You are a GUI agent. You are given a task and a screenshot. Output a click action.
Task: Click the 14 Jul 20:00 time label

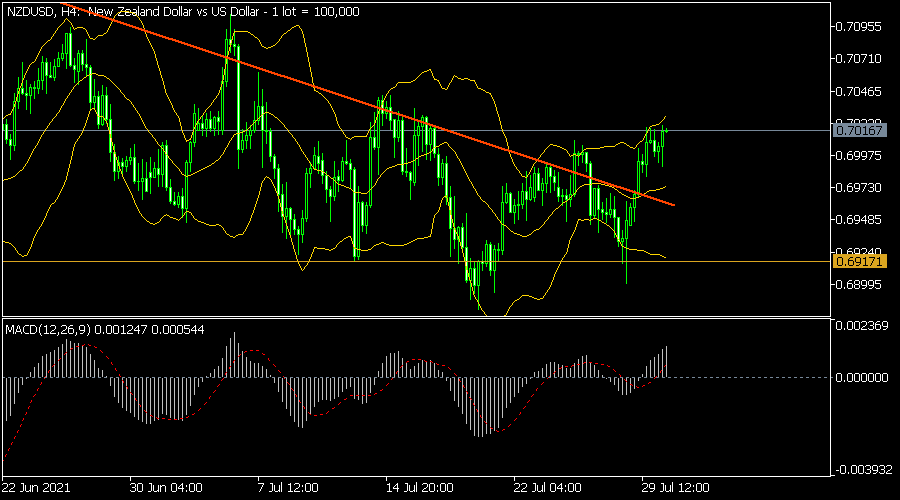tap(420, 488)
